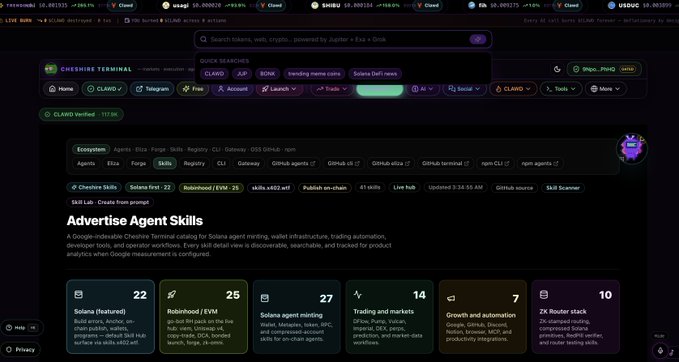Click the Clawd button beside fih

[567, 6]
